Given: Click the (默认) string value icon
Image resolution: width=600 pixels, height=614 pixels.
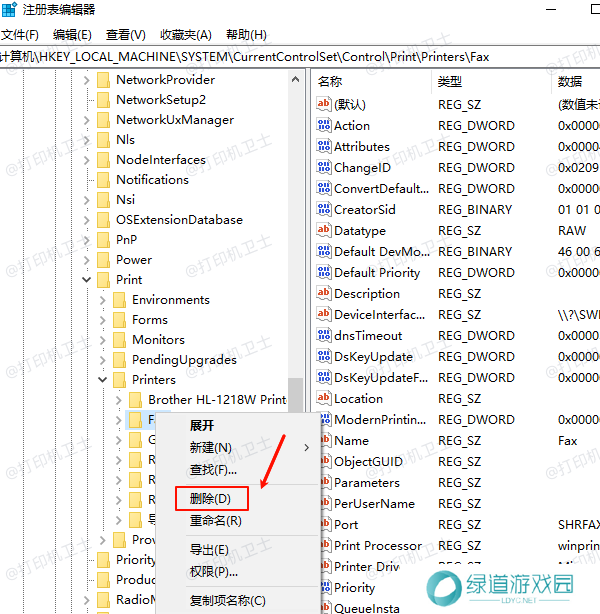Looking at the screenshot, I should coord(324,104).
